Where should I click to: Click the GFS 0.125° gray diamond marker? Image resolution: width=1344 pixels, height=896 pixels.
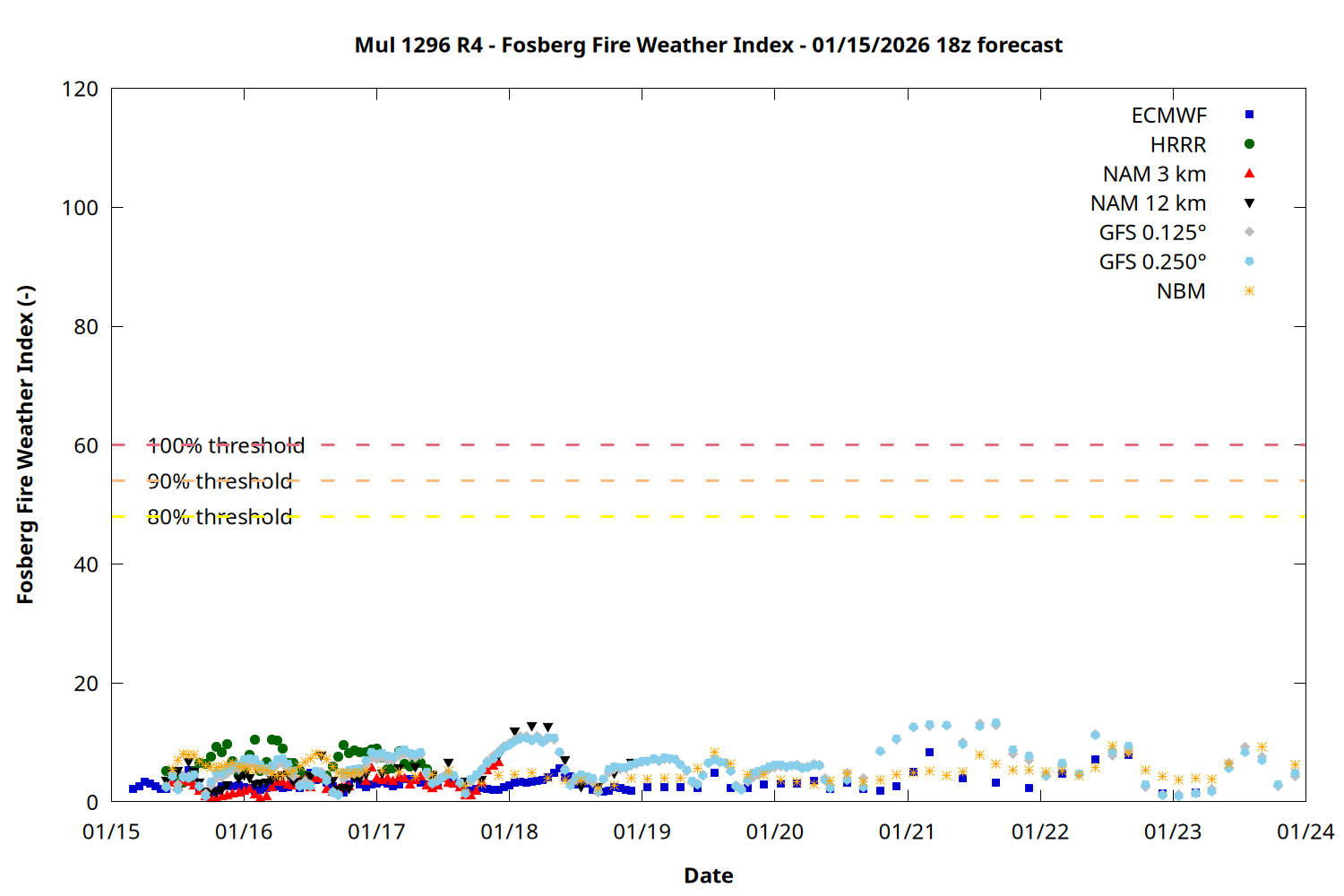pyautogui.click(x=1249, y=232)
